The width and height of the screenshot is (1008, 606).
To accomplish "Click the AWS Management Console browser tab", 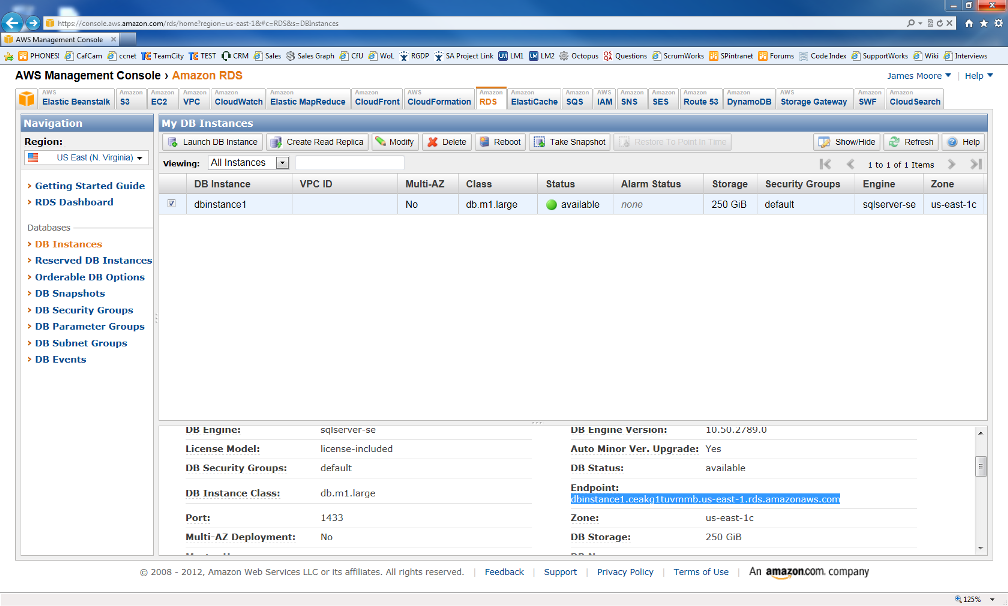I will click(60, 39).
